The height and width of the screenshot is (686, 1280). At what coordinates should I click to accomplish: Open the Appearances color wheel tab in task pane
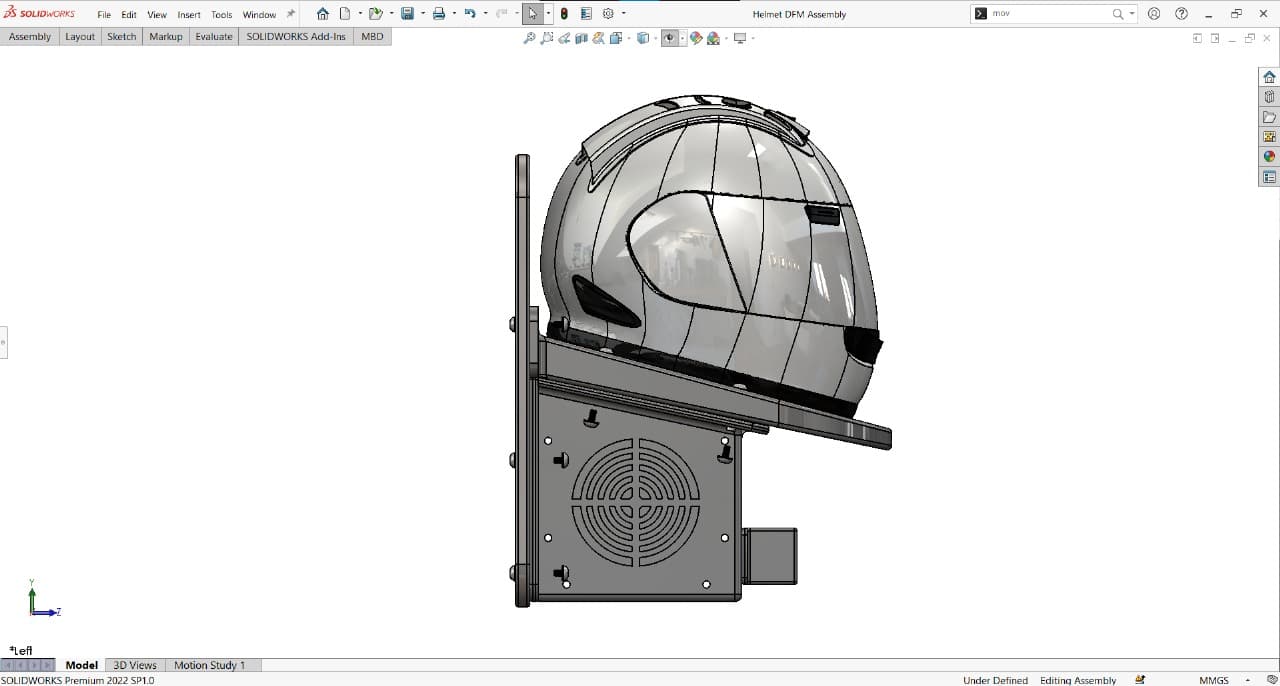click(x=1269, y=157)
